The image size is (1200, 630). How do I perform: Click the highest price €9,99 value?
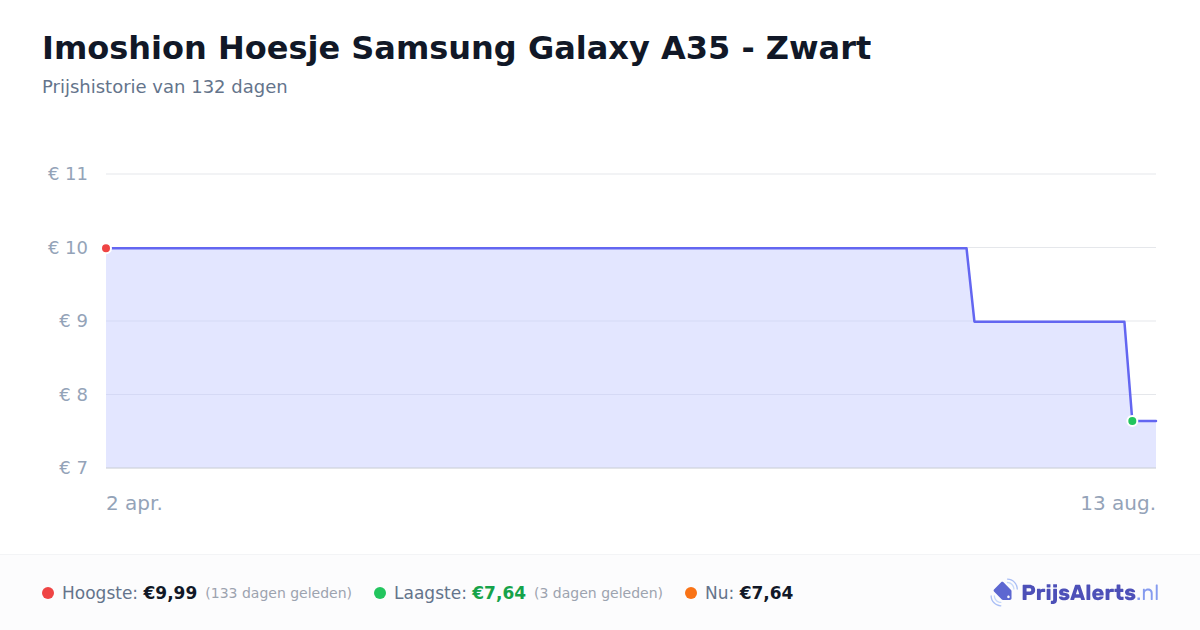click(170, 593)
